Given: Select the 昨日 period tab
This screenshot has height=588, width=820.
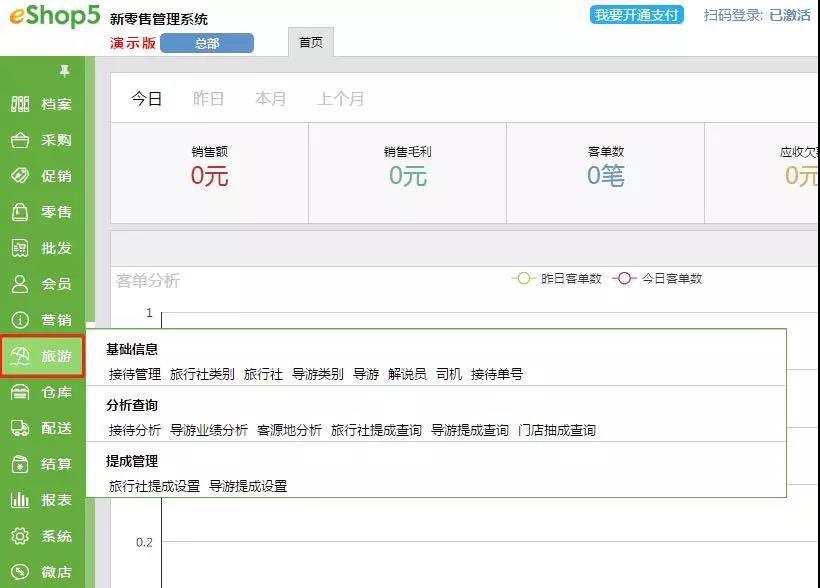Looking at the screenshot, I should [x=208, y=99].
